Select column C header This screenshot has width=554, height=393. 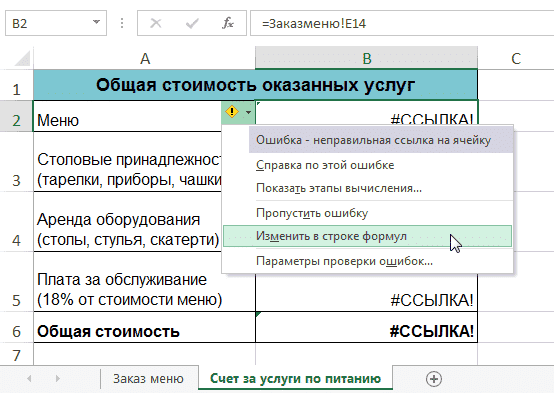516,58
